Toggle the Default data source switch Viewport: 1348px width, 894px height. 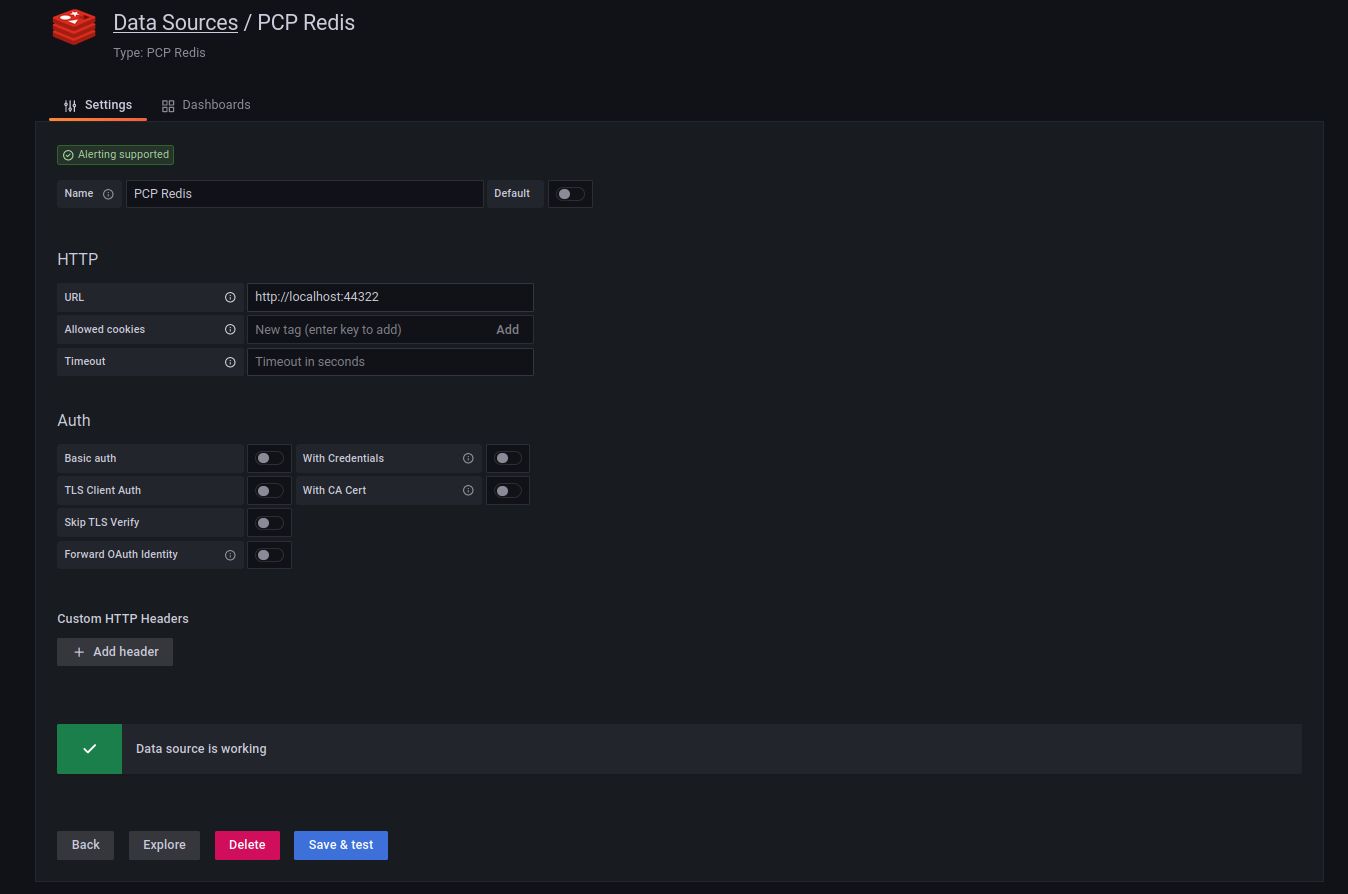coord(571,194)
